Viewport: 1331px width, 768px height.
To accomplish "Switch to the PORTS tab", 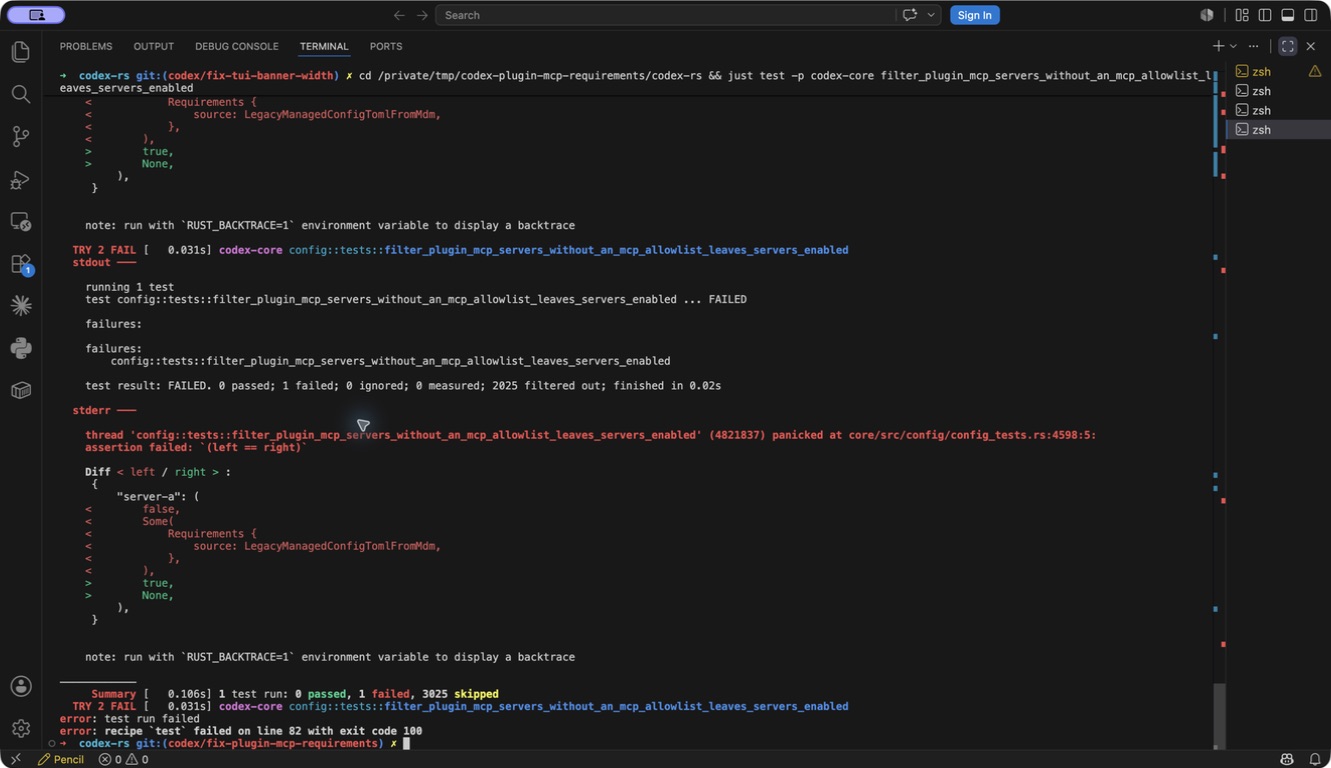I will click(386, 46).
